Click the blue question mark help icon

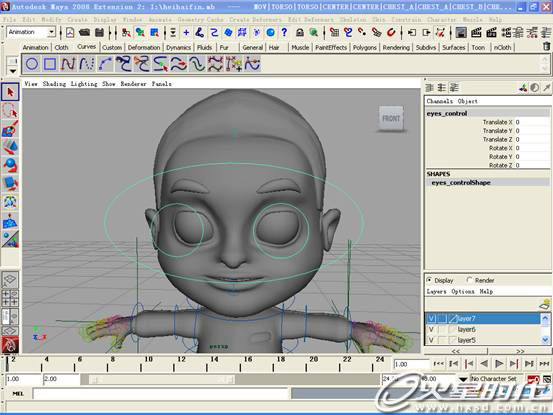[284, 32]
